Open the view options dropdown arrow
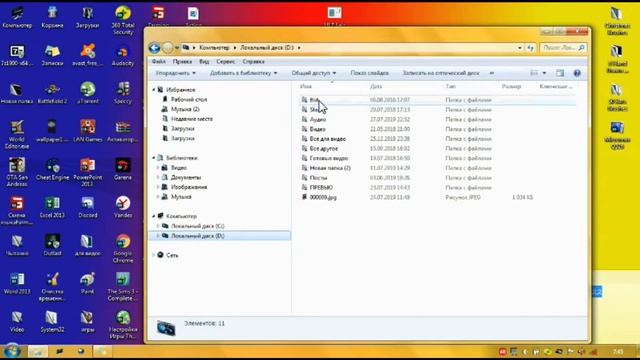Viewport: 640px width, 360px height. coord(544,73)
